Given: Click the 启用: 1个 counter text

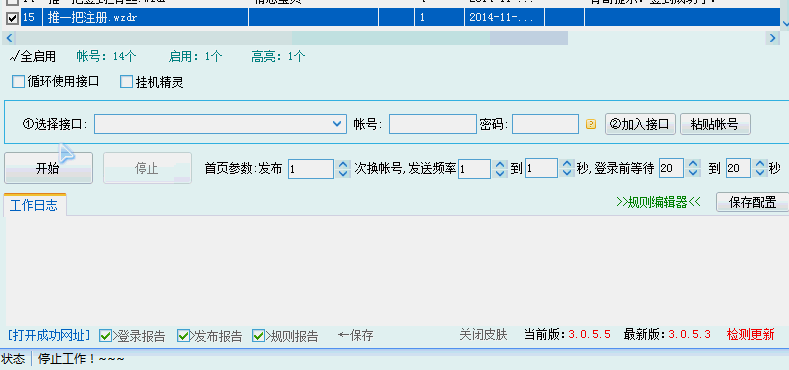Looking at the screenshot, I should point(195,56).
